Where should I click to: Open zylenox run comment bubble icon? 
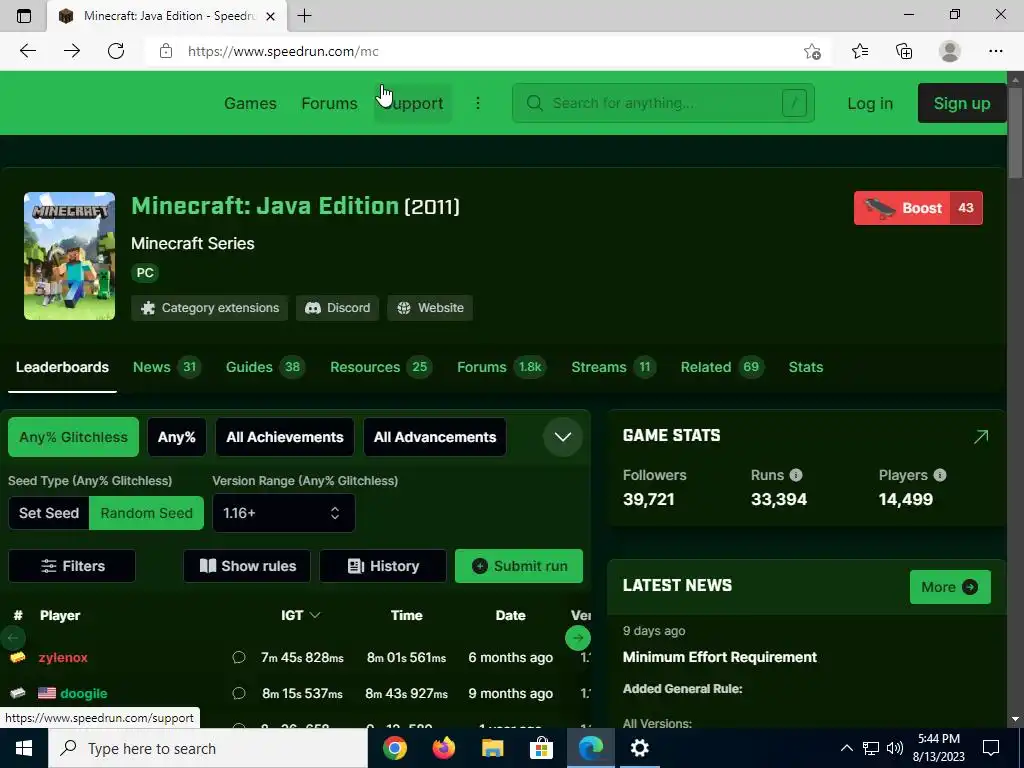[x=239, y=657]
